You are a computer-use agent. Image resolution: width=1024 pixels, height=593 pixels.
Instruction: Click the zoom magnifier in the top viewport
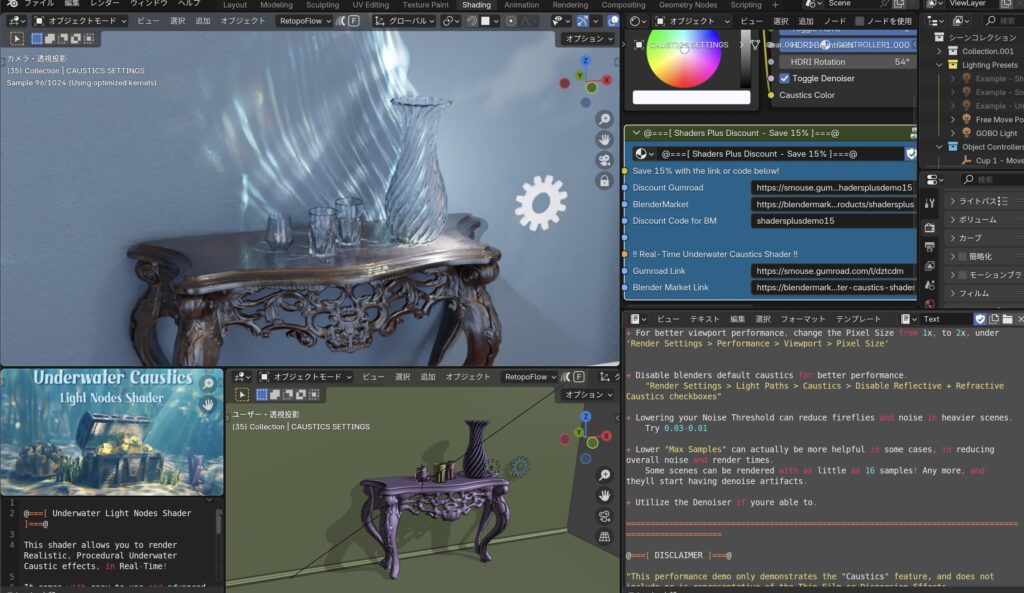pyautogui.click(x=605, y=120)
